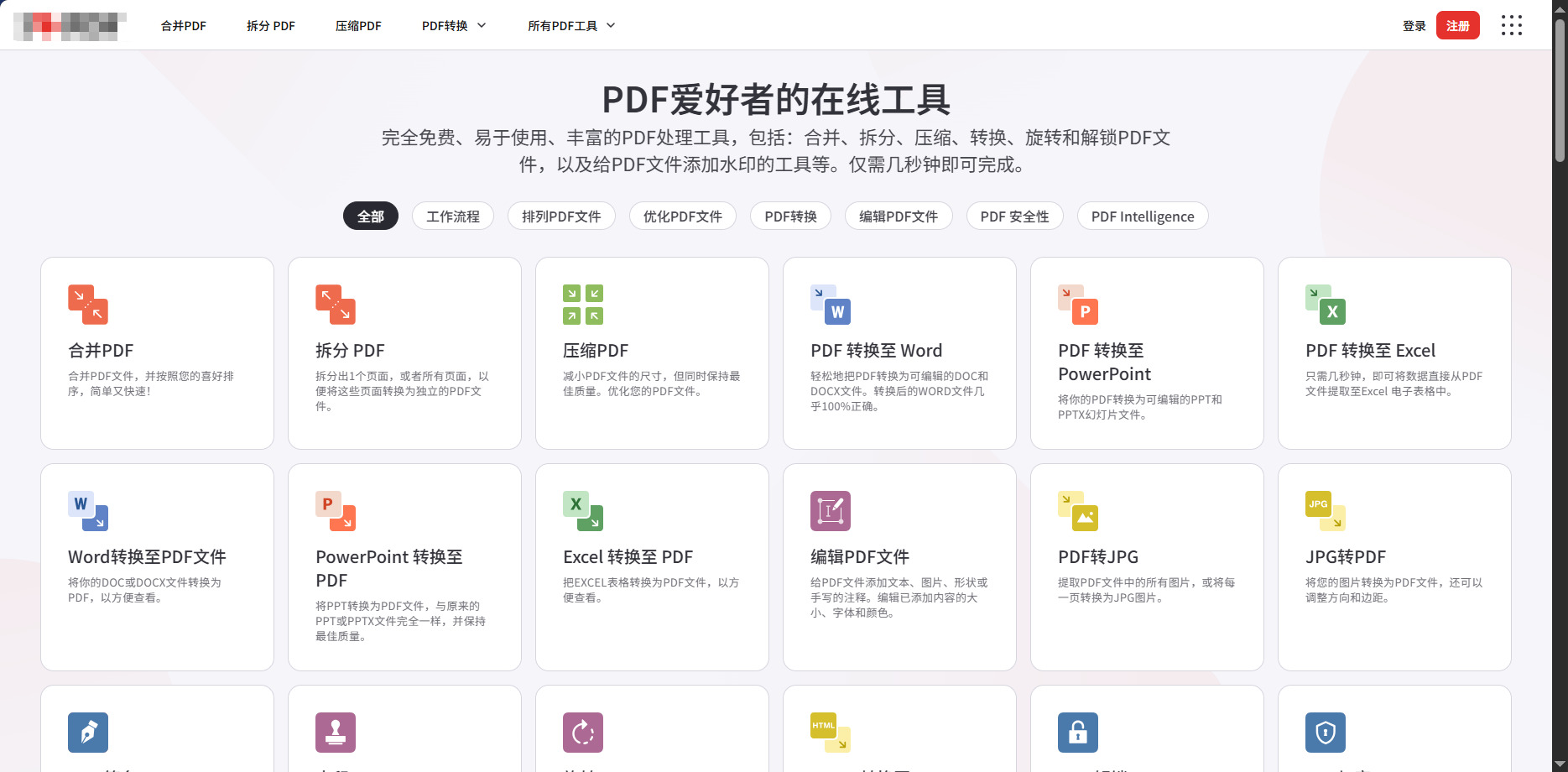
Task: Click the PDF转JPG card icon
Action: point(1078,511)
